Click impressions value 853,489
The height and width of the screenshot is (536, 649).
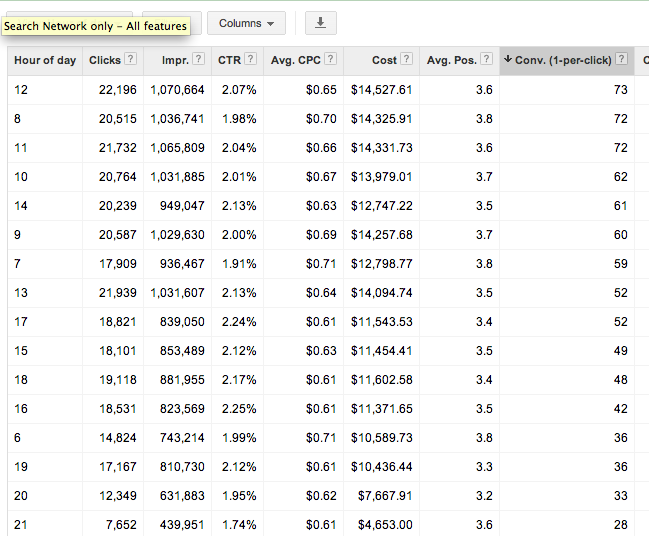click(x=182, y=351)
